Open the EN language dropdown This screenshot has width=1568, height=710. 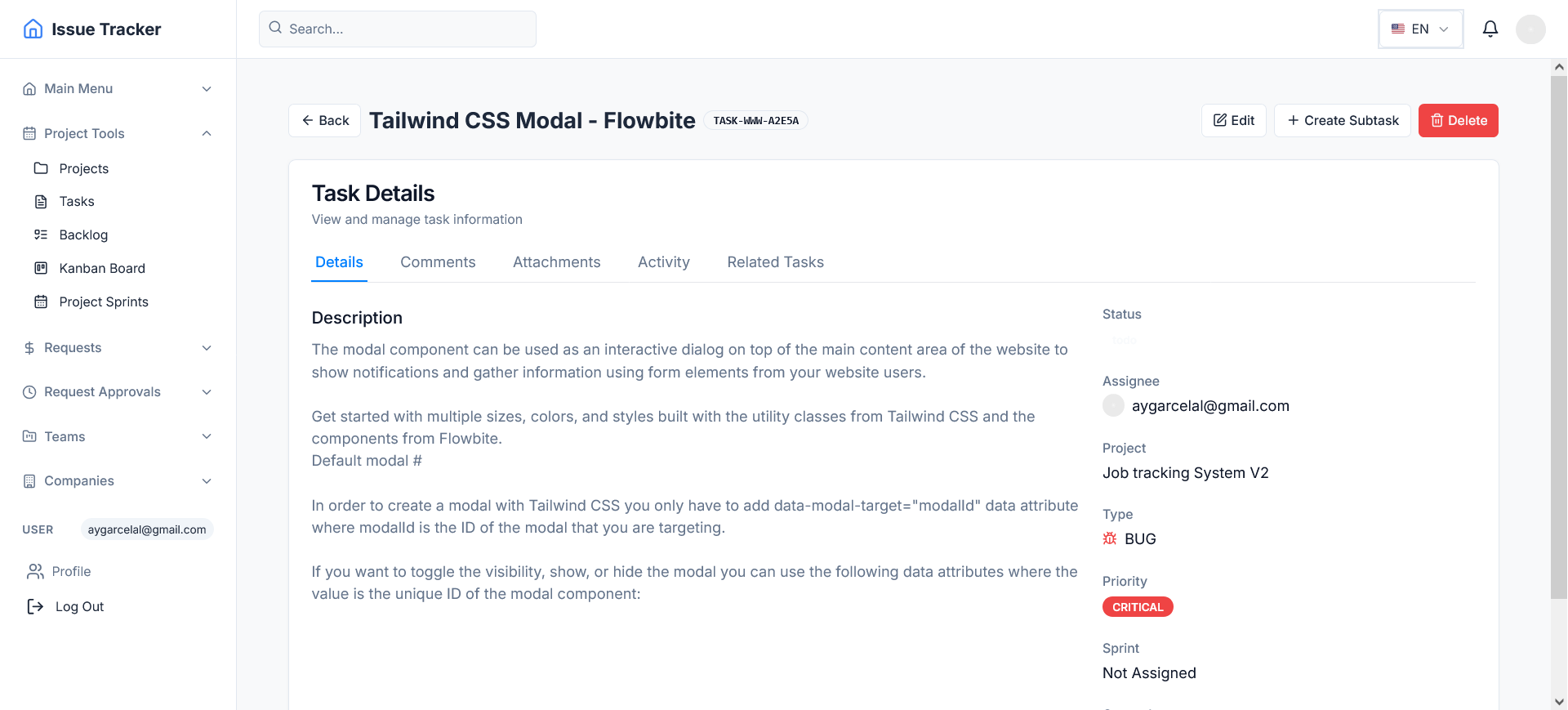pos(1420,29)
